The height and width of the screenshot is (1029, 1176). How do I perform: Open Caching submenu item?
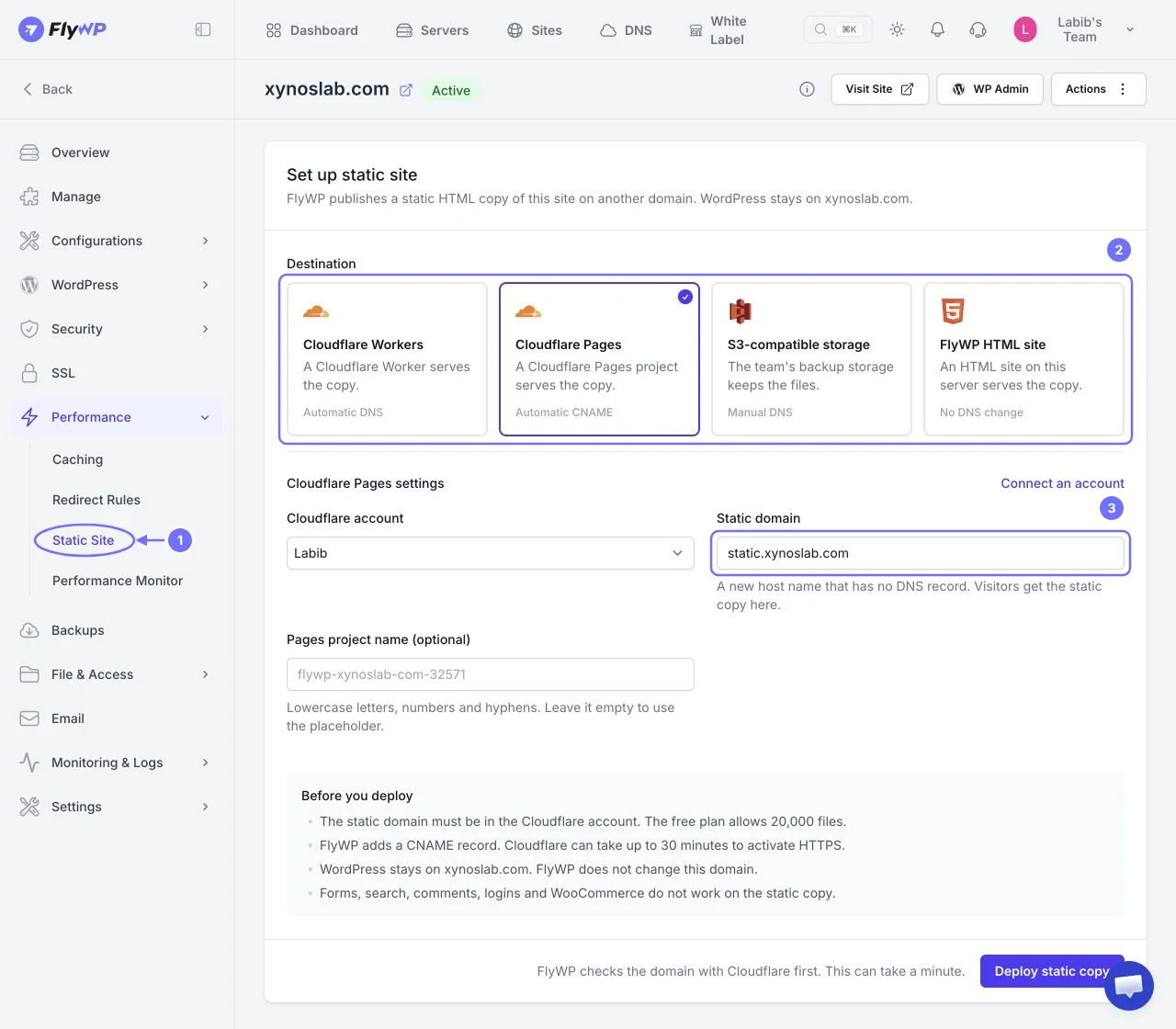click(78, 459)
